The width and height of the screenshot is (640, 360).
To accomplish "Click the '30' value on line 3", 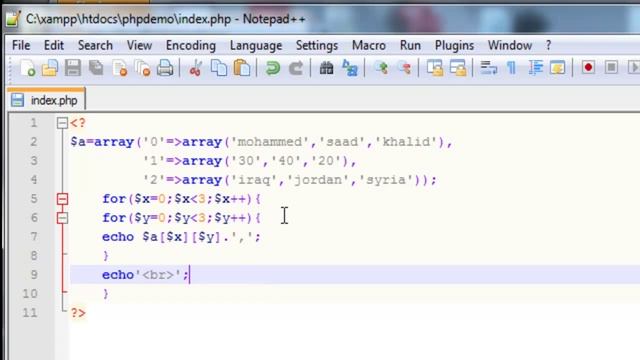I will pyautogui.click(x=246, y=161).
